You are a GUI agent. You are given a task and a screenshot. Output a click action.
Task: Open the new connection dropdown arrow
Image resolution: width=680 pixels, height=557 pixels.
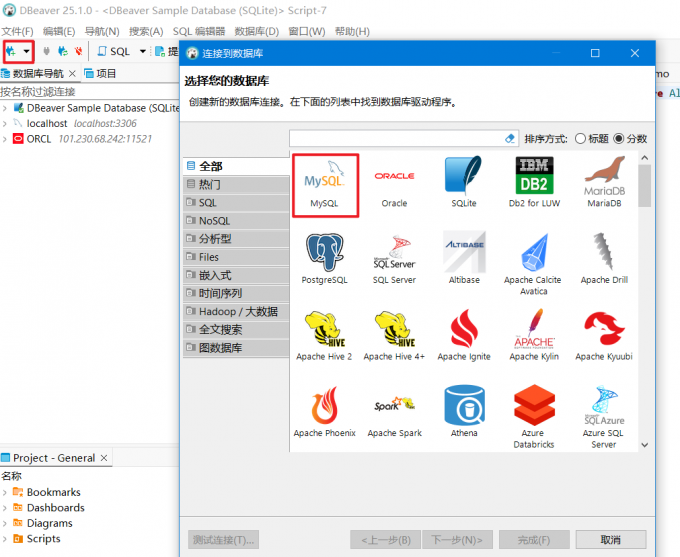click(x=27, y=52)
